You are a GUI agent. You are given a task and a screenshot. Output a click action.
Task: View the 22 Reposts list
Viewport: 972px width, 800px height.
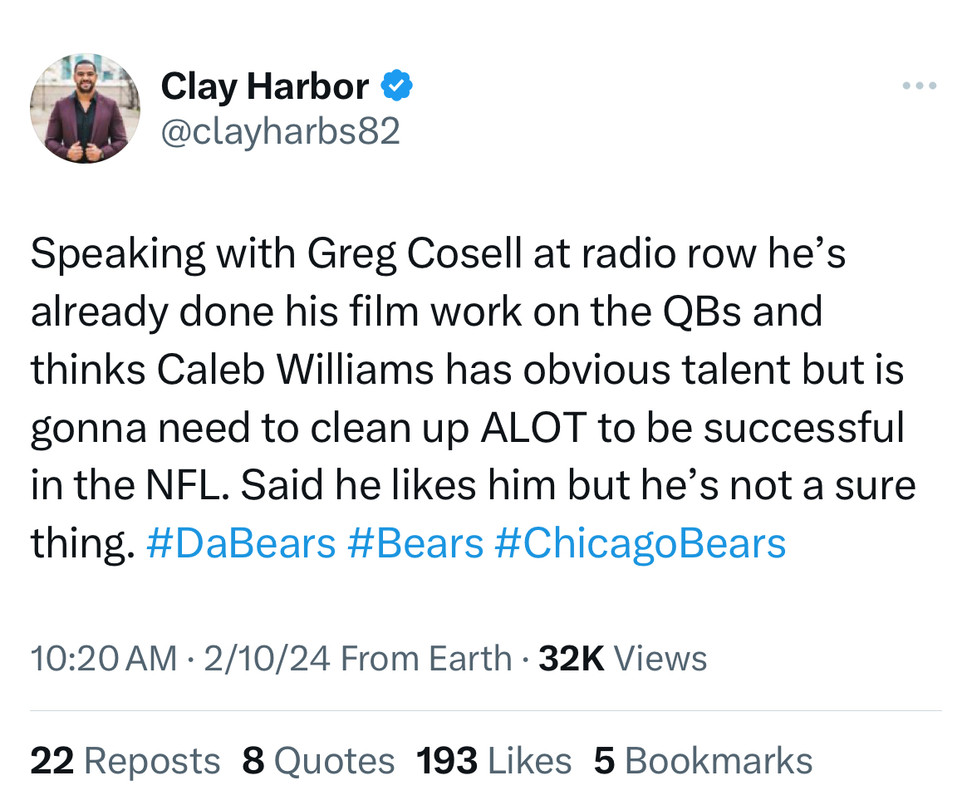[x=125, y=761]
